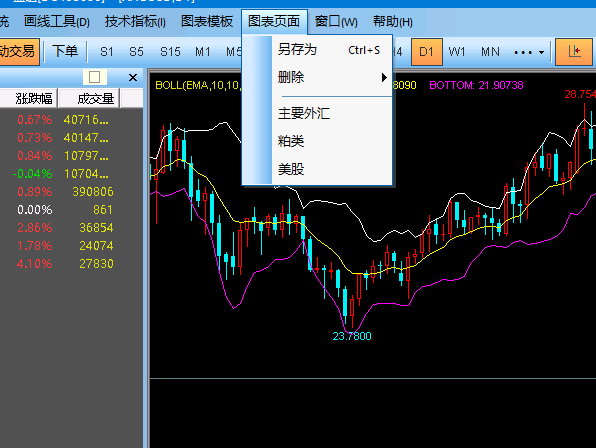Open the 画线工具 menu
The height and width of the screenshot is (448, 596).
click(57, 22)
